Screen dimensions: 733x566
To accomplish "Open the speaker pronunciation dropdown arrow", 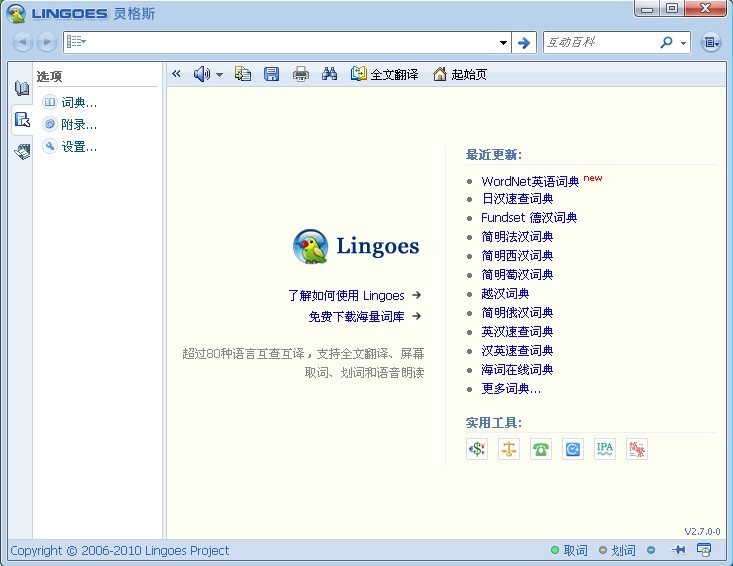I will pos(219,75).
